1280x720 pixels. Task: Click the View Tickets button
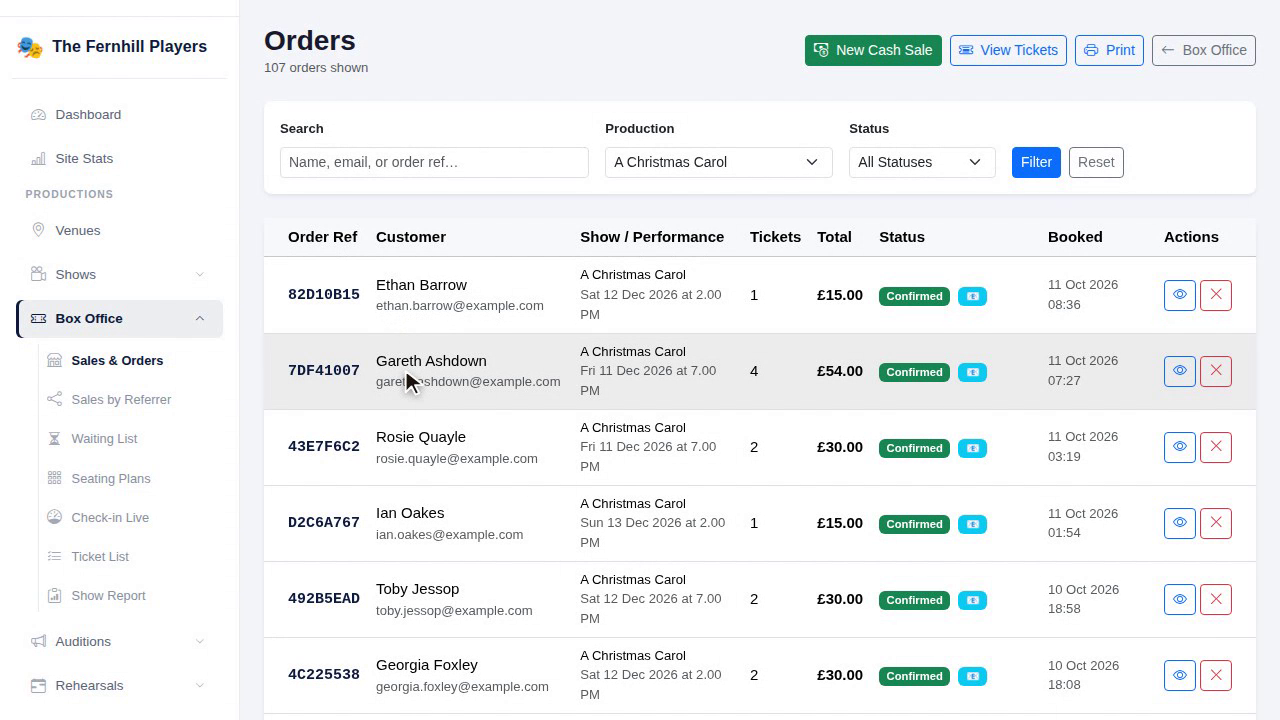click(1009, 50)
